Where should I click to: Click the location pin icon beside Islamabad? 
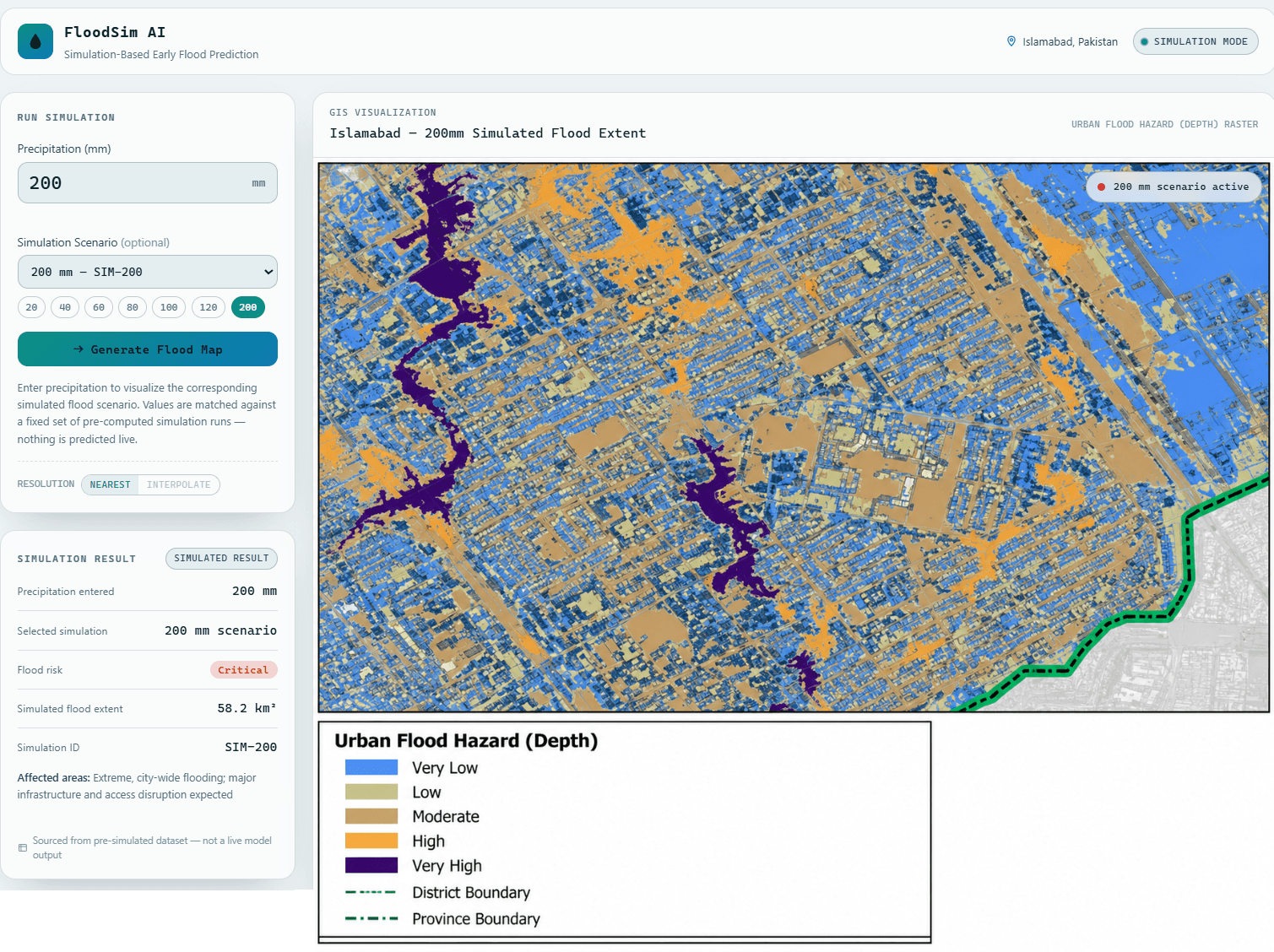tap(1011, 41)
